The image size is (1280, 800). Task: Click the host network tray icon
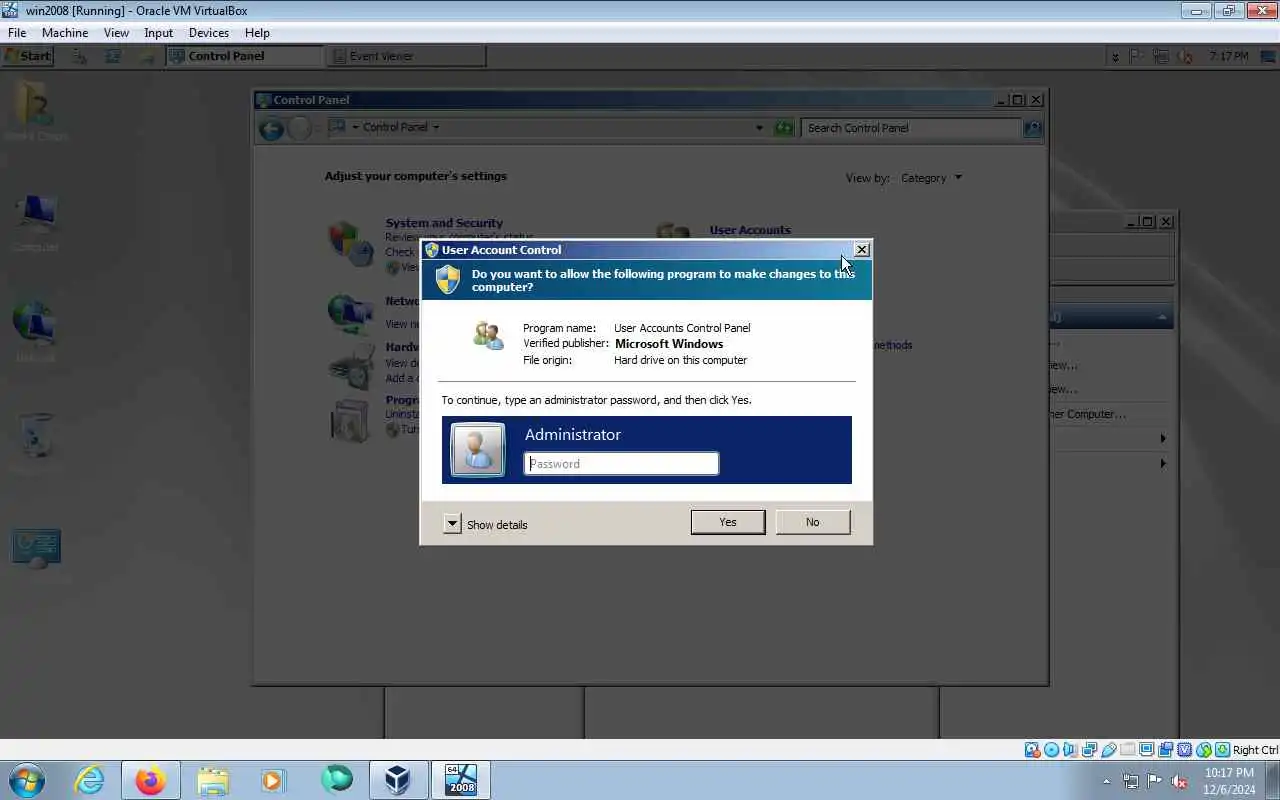pos(1131,781)
